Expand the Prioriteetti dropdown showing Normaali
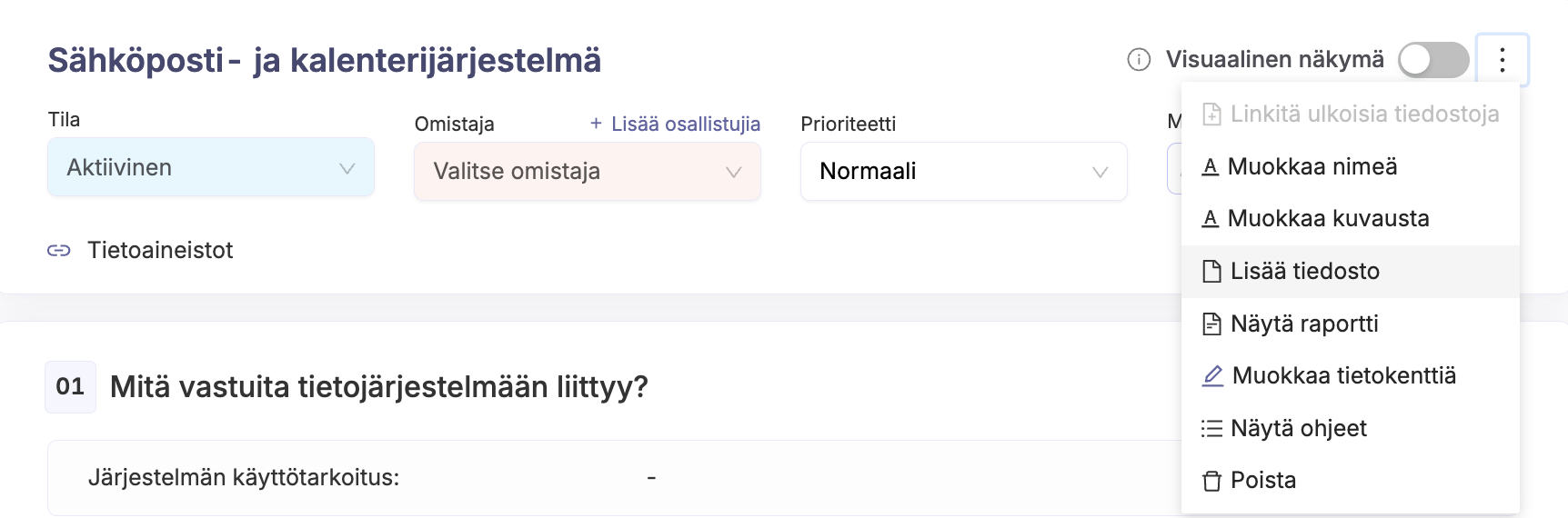 click(x=963, y=172)
